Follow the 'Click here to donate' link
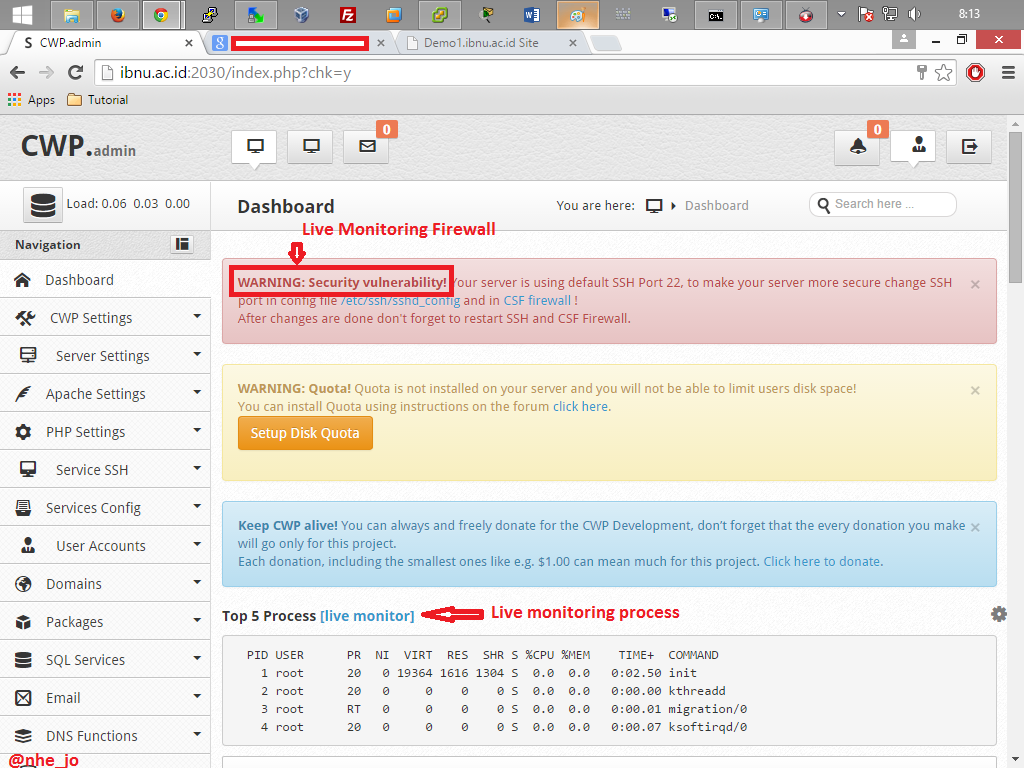Screen dimensions: 1024x768 (822, 562)
